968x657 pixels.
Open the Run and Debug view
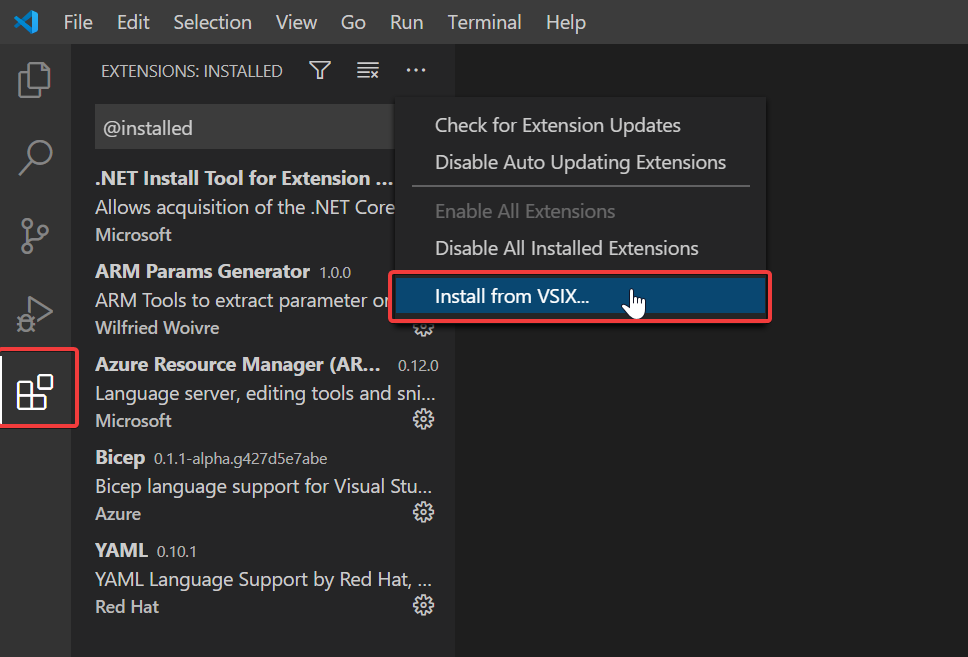click(35, 314)
